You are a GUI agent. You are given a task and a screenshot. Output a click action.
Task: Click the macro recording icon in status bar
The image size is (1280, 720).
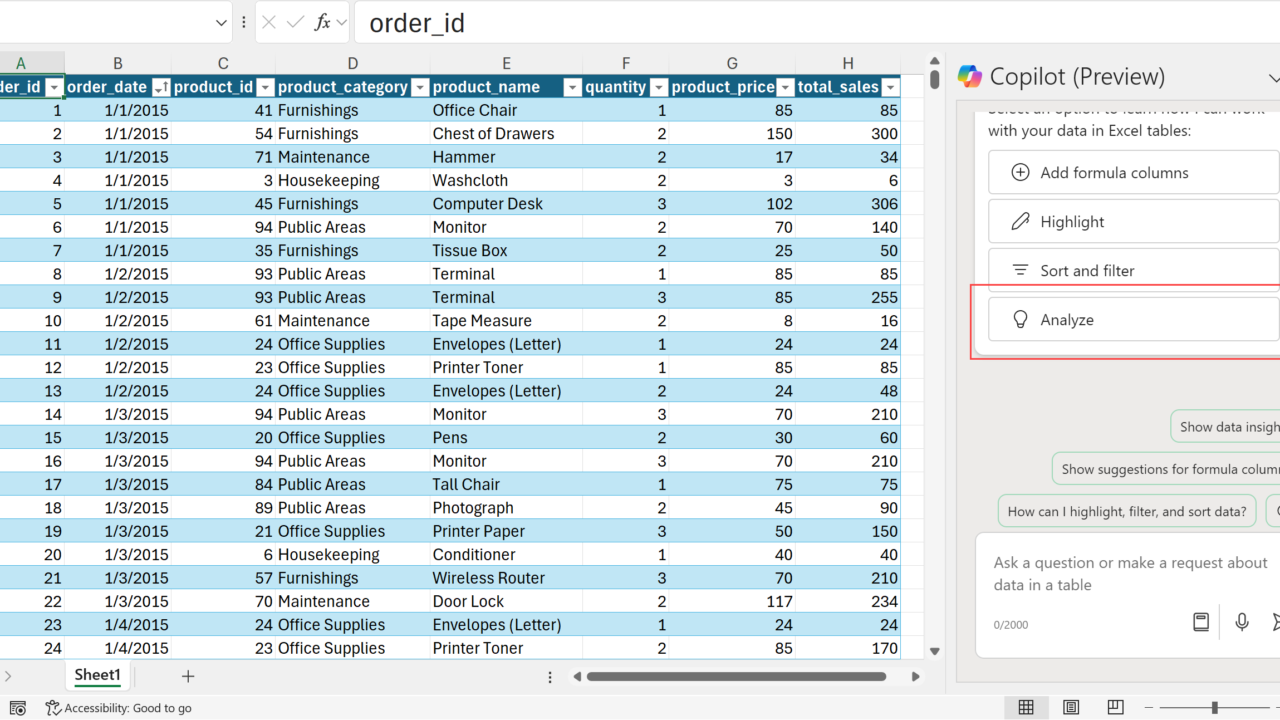pos(18,708)
